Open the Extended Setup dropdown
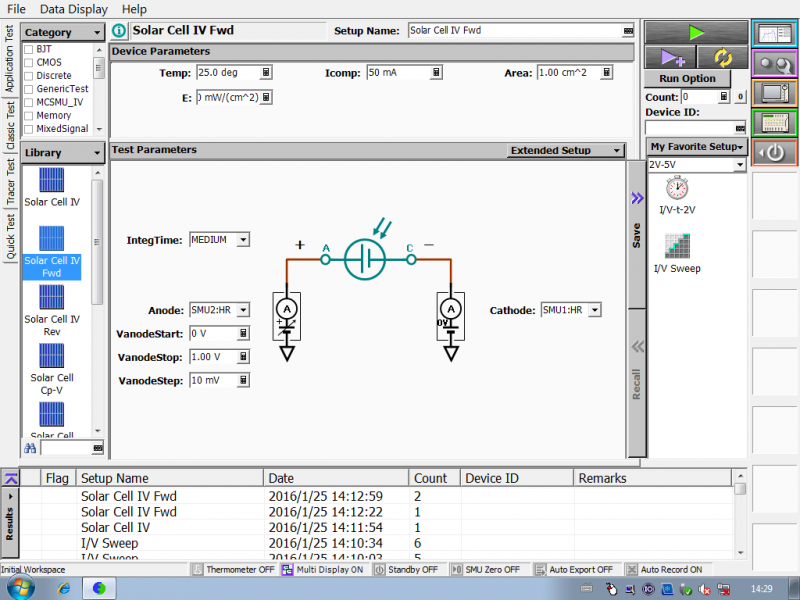 [x=565, y=151]
